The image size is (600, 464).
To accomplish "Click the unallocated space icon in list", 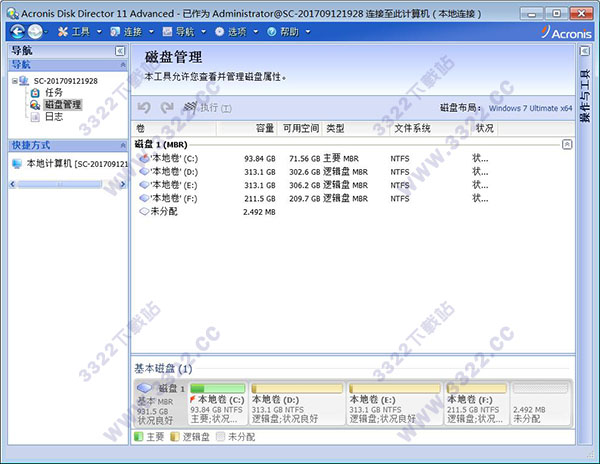I will coord(144,211).
